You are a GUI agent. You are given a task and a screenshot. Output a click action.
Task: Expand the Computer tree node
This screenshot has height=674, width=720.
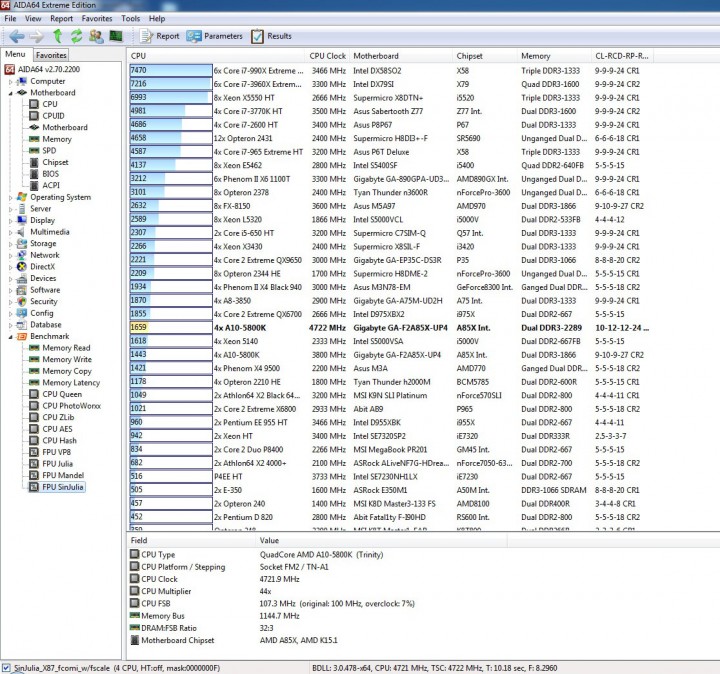click(11, 82)
